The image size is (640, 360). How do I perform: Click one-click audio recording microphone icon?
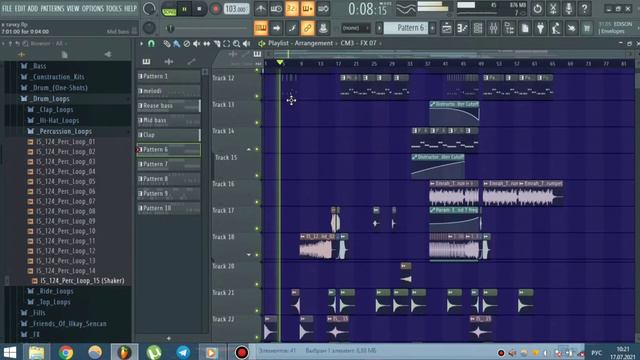pyautogui.click(x=569, y=9)
